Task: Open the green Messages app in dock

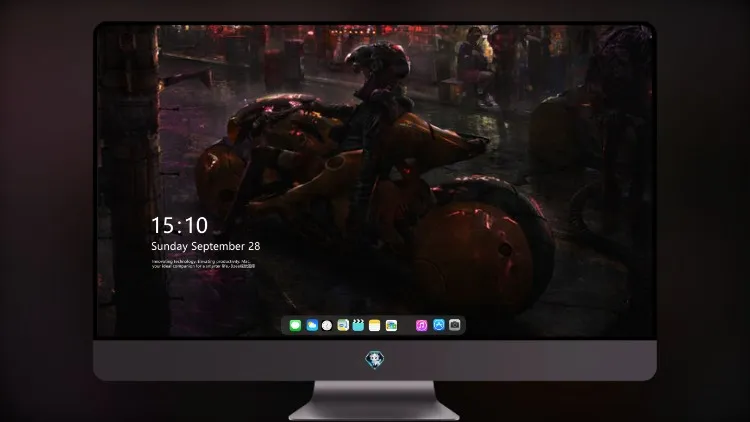Action: [295, 325]
